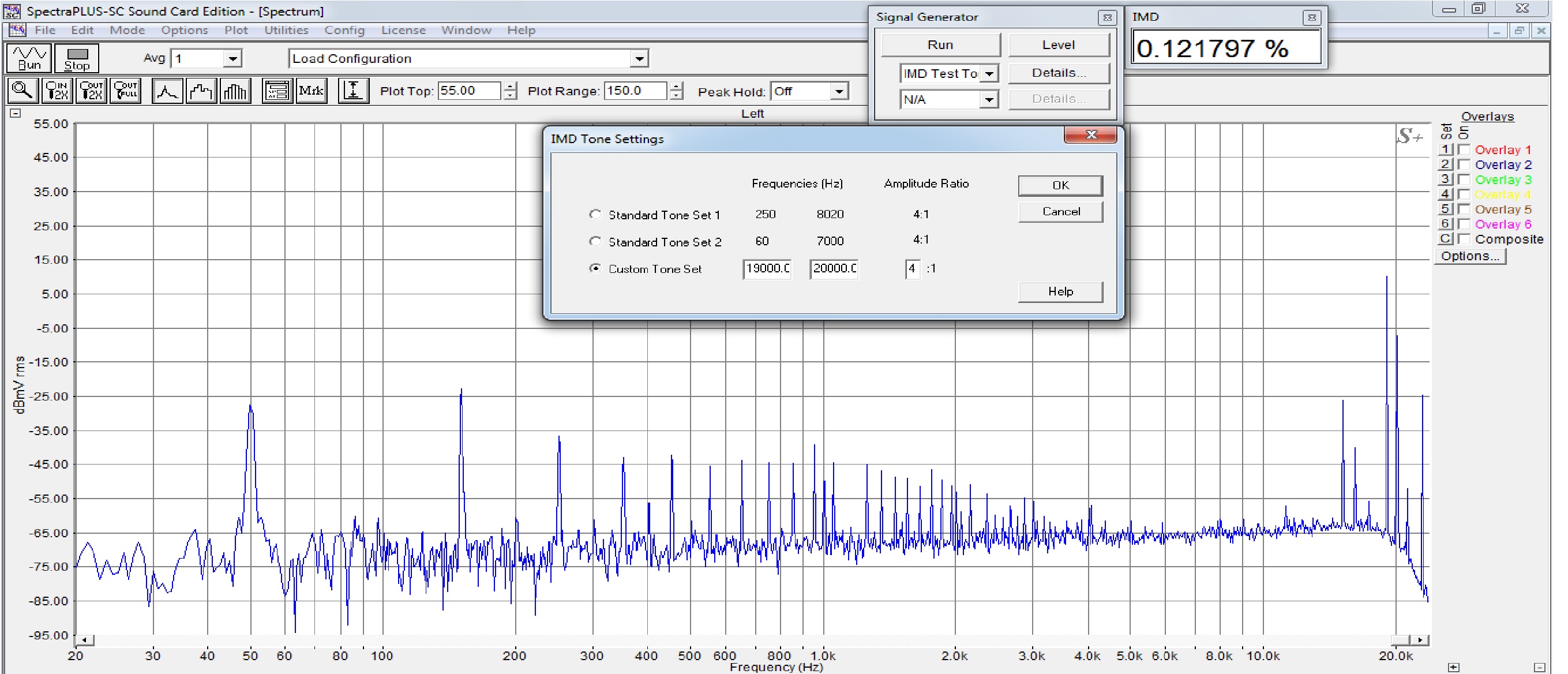Select Standard Tone Set 1 radio button

(595, 214)
